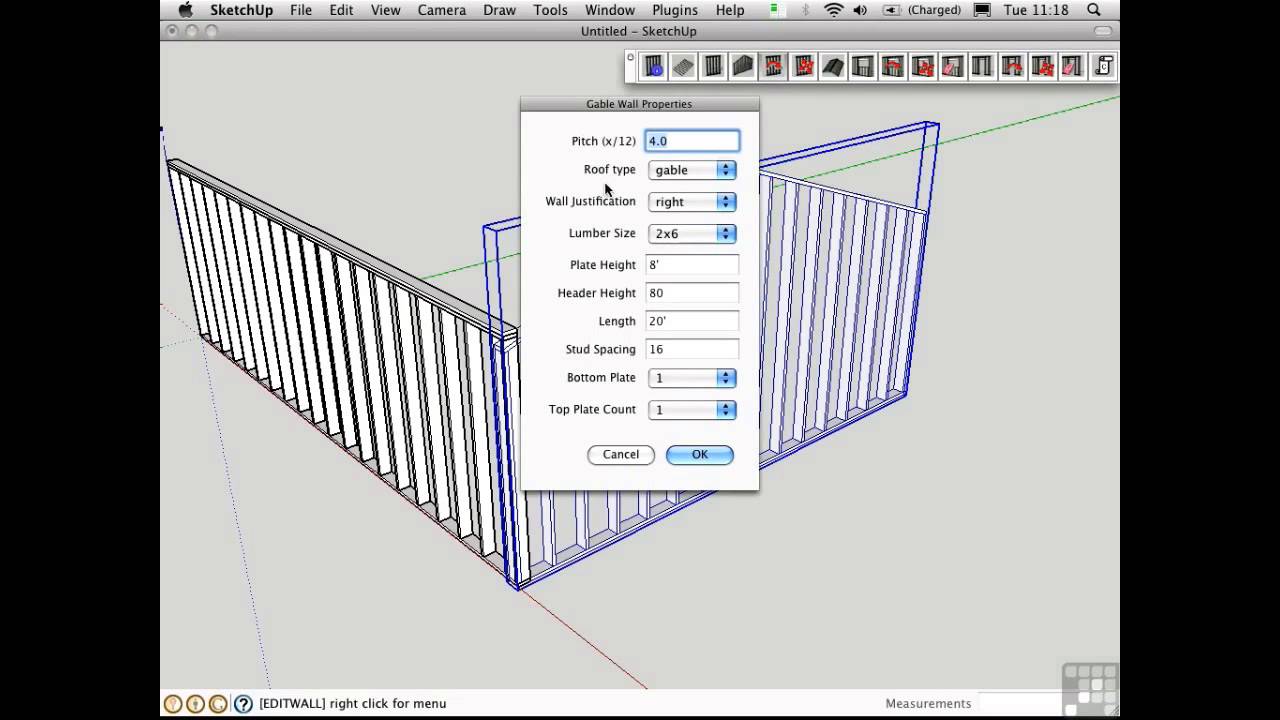Select the Floor tool in the plugin toolbar
Viewport: 1280px width, 720px height.
tap(683, 67)
